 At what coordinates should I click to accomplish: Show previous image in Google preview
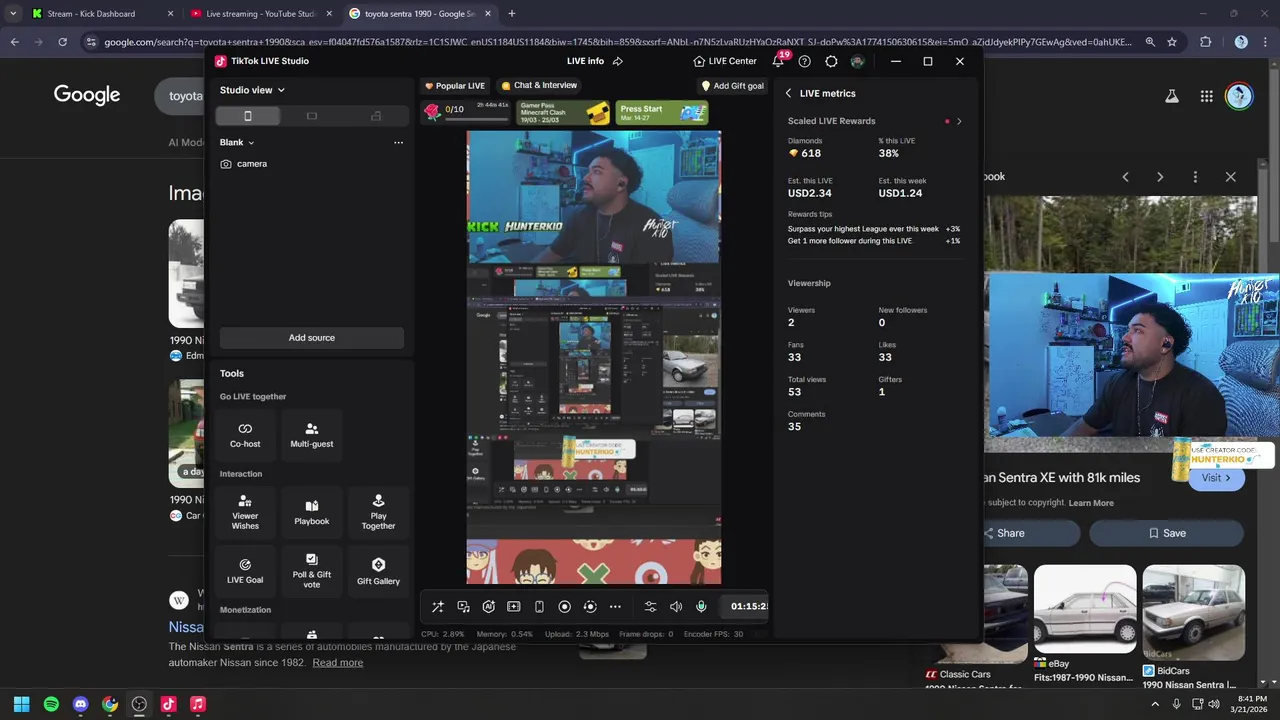click(x=1125, y=177)
